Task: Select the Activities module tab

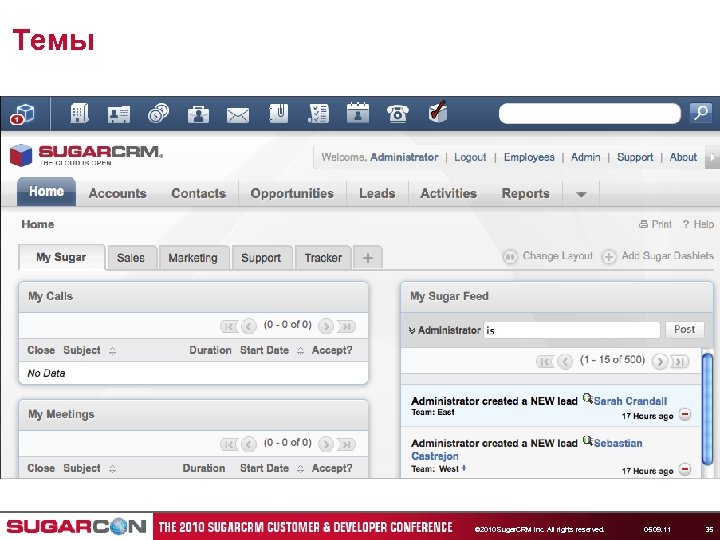Action: (449, 193)
